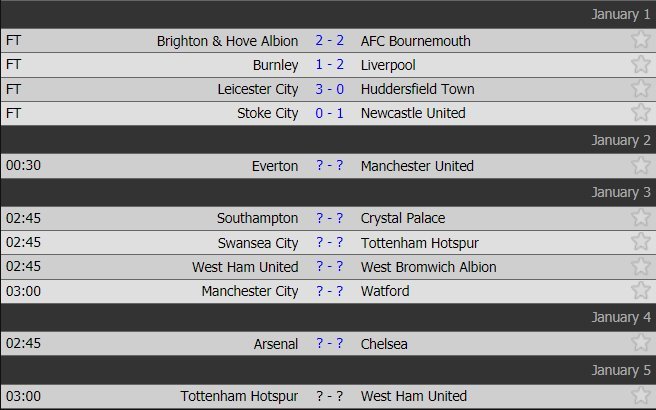This screenshot has width=656, height=410.
Task: Star the Manchester City vs Watford fixture
Action: coord(640,291)
